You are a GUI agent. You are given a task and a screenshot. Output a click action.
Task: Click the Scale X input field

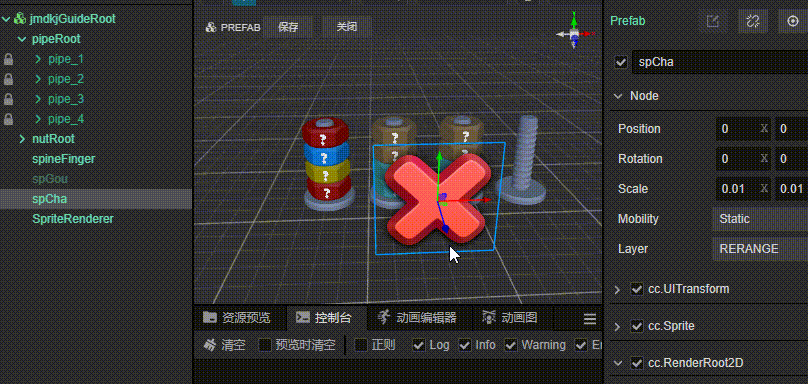tap(742, 189)
